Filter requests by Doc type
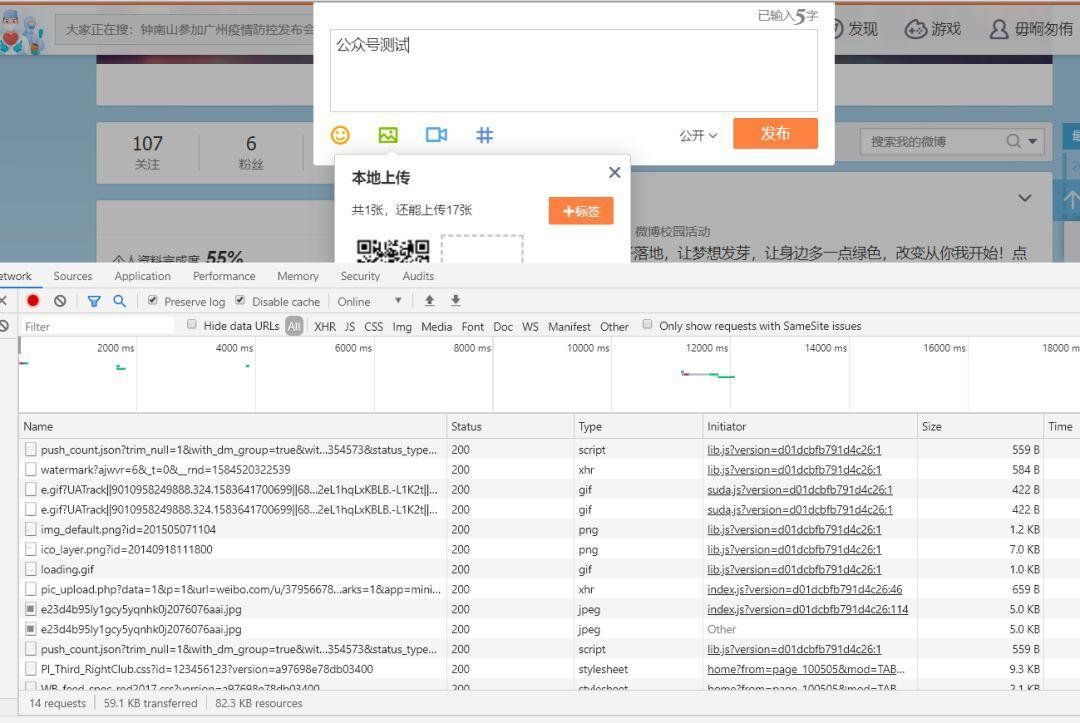 coord(503,326)
